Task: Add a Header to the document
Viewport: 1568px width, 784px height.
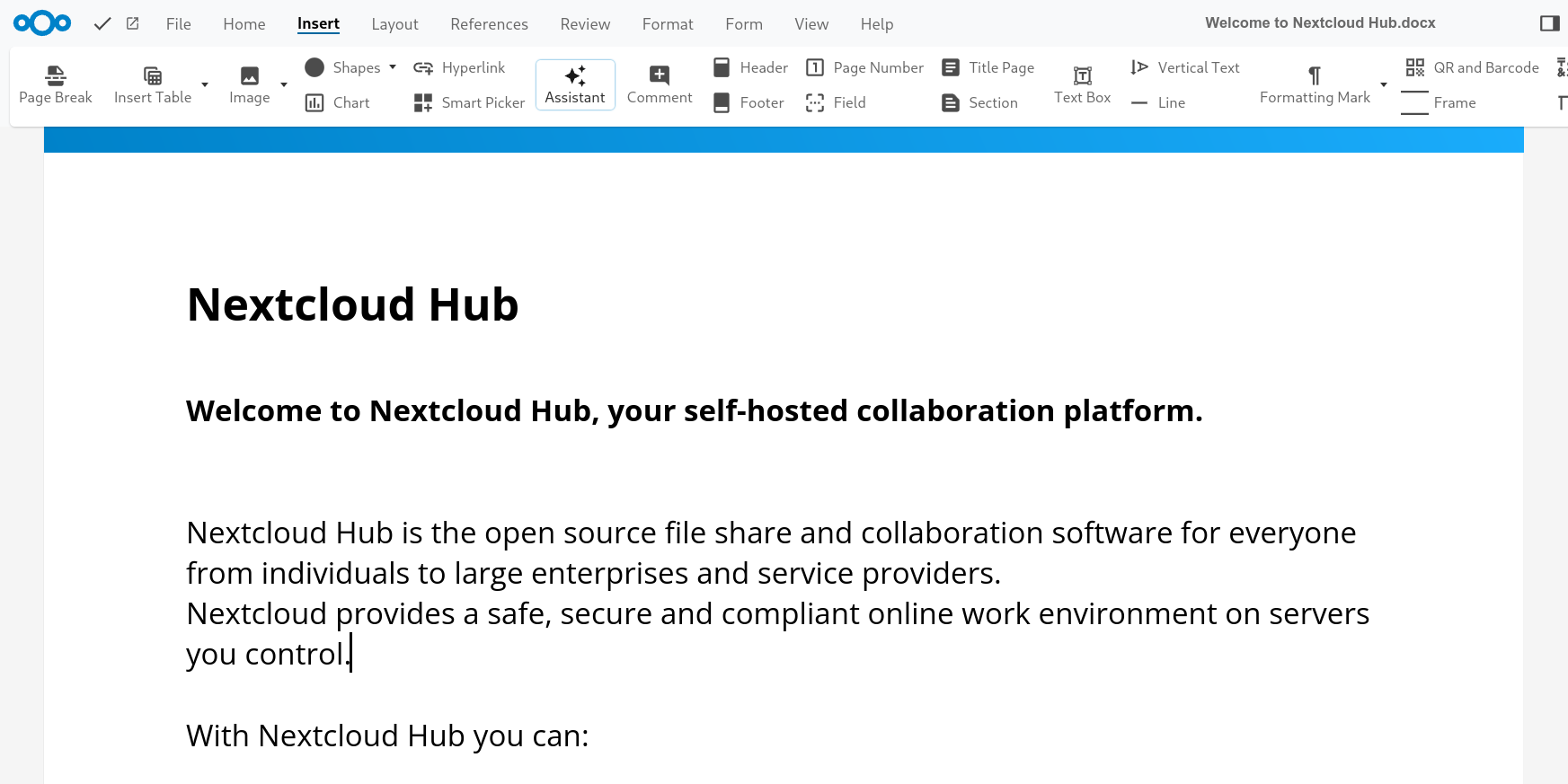Action: [750, 67]
